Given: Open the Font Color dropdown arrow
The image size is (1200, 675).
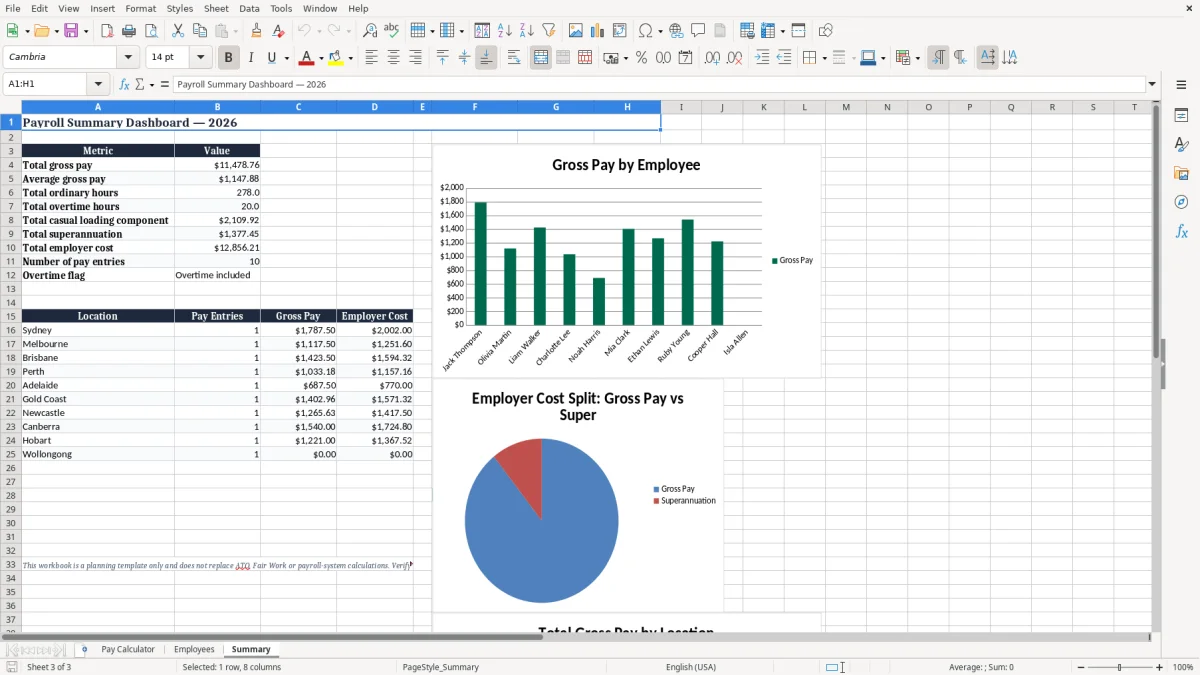Looking at the screenshot, I should (321, 58).
